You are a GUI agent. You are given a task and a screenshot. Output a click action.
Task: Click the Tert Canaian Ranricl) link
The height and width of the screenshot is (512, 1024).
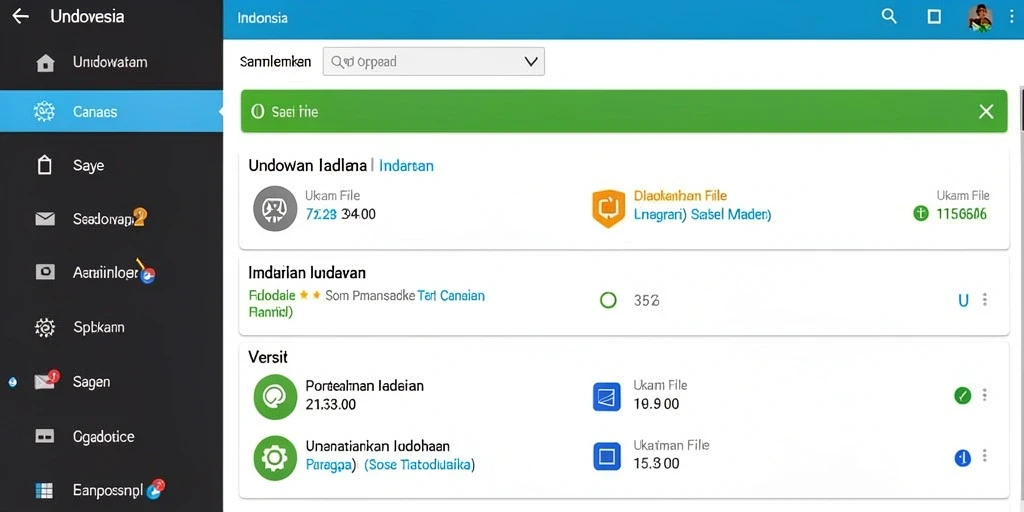367,304
